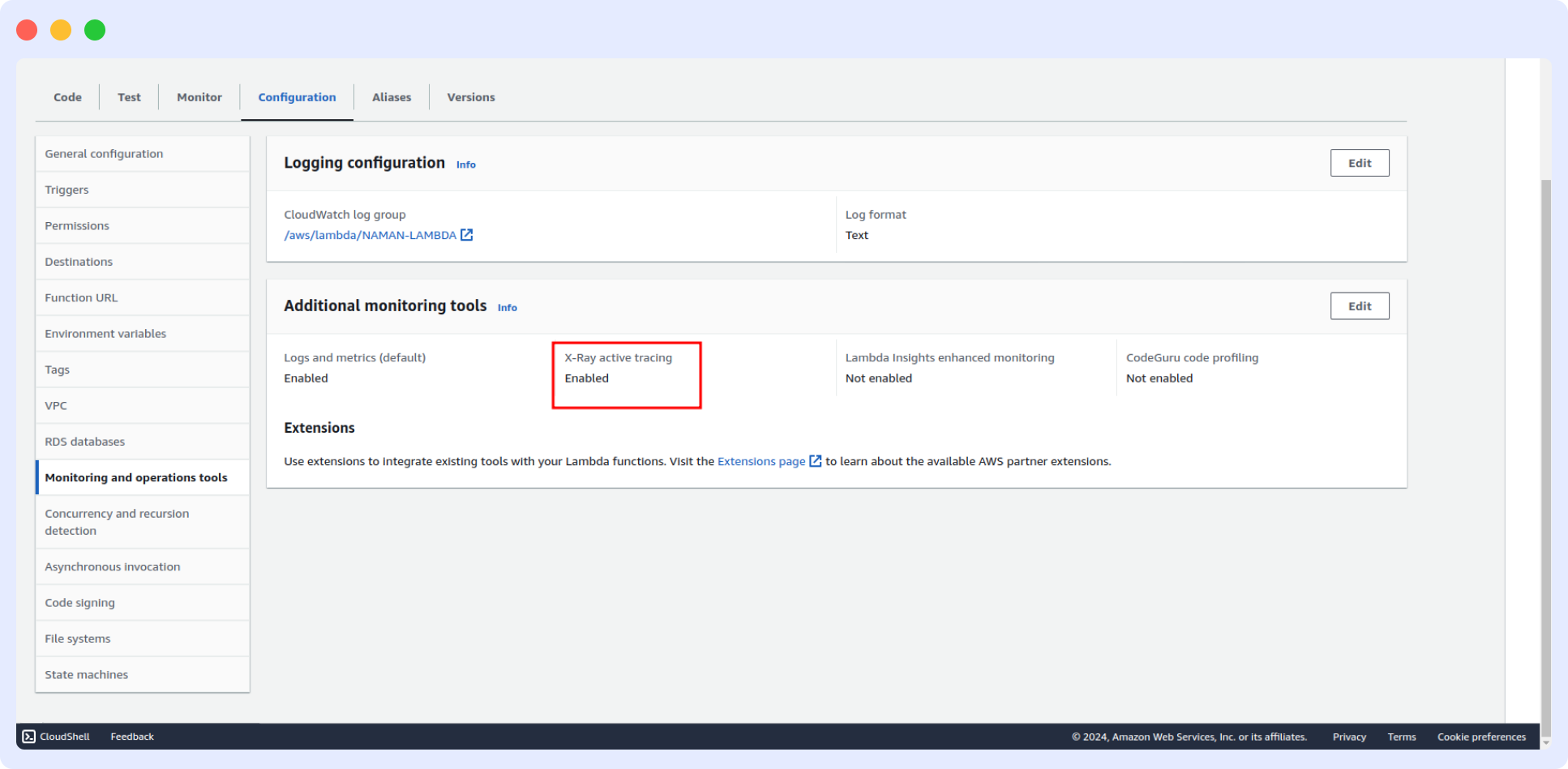Click the red close window button

[27, 30]
